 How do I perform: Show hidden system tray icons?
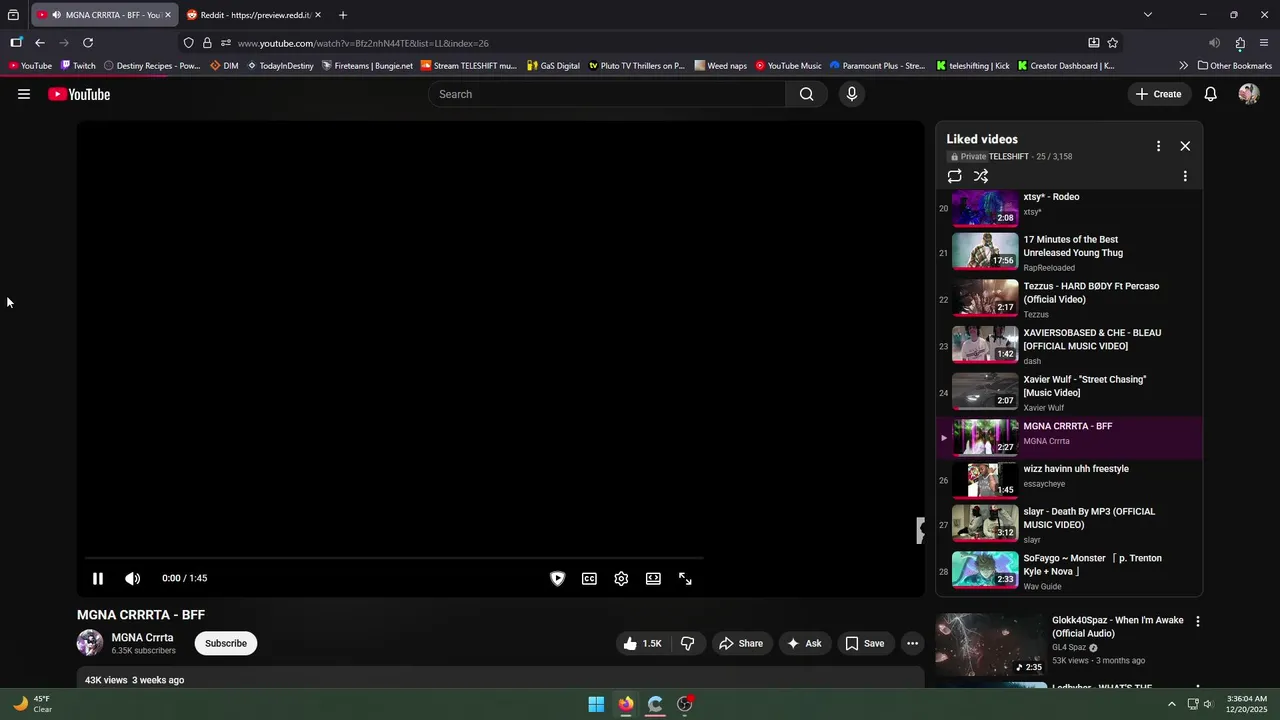(1172, 704)
